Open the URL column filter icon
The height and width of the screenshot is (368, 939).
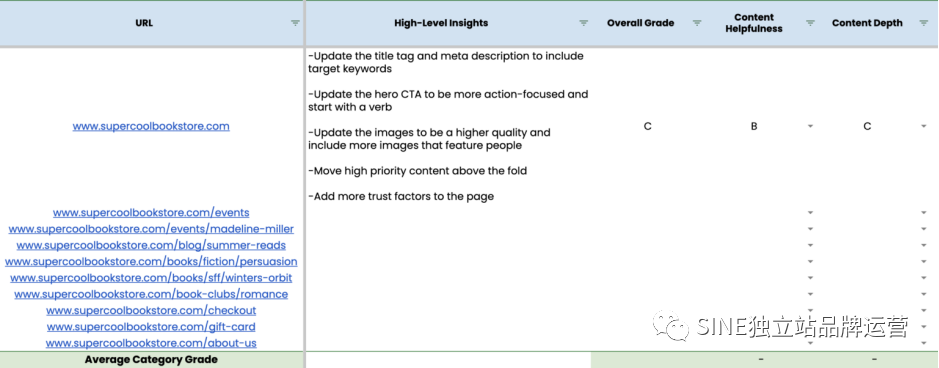coord(295,23)
